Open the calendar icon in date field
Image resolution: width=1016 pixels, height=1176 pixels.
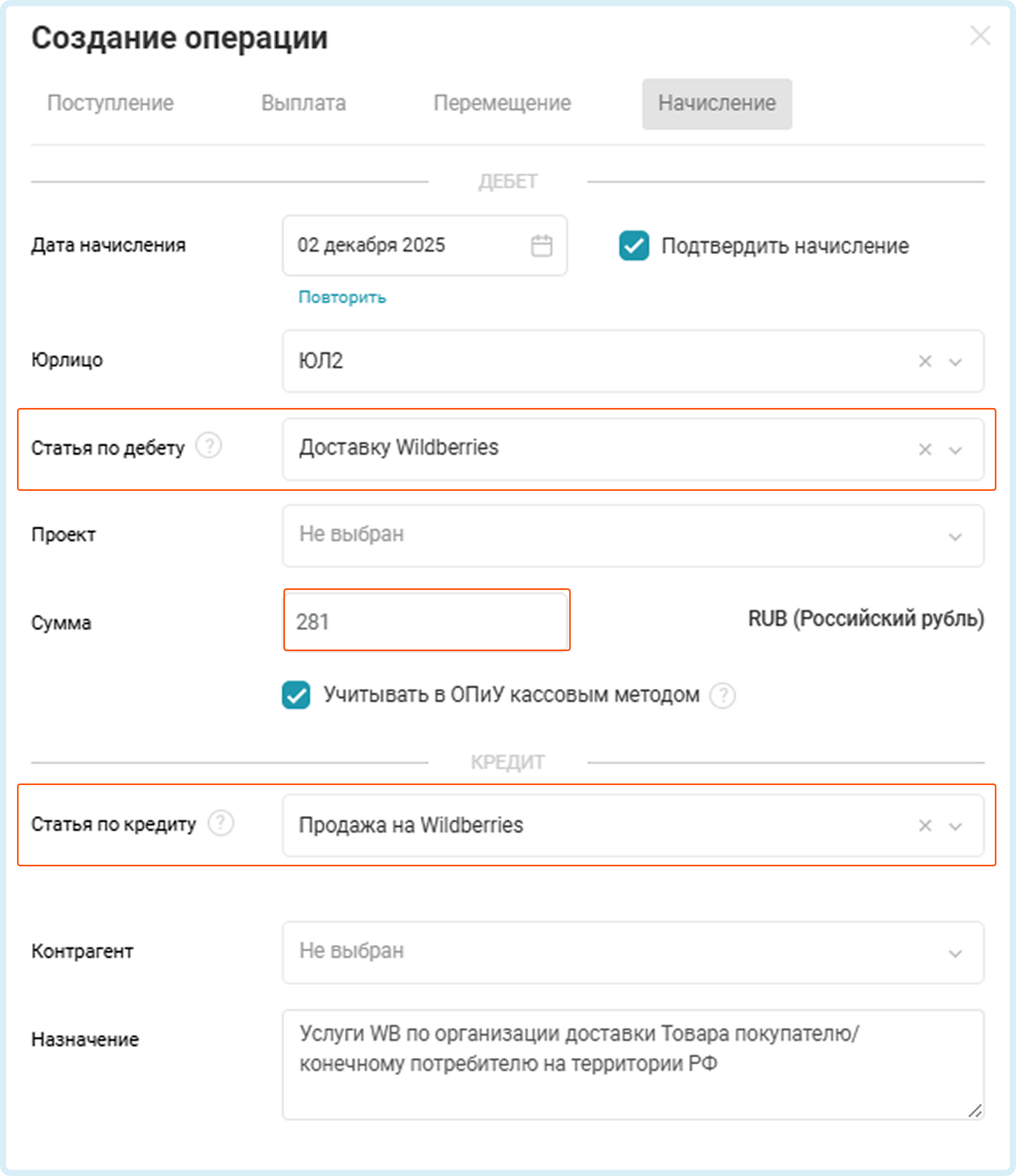click(x=541, y=246)
